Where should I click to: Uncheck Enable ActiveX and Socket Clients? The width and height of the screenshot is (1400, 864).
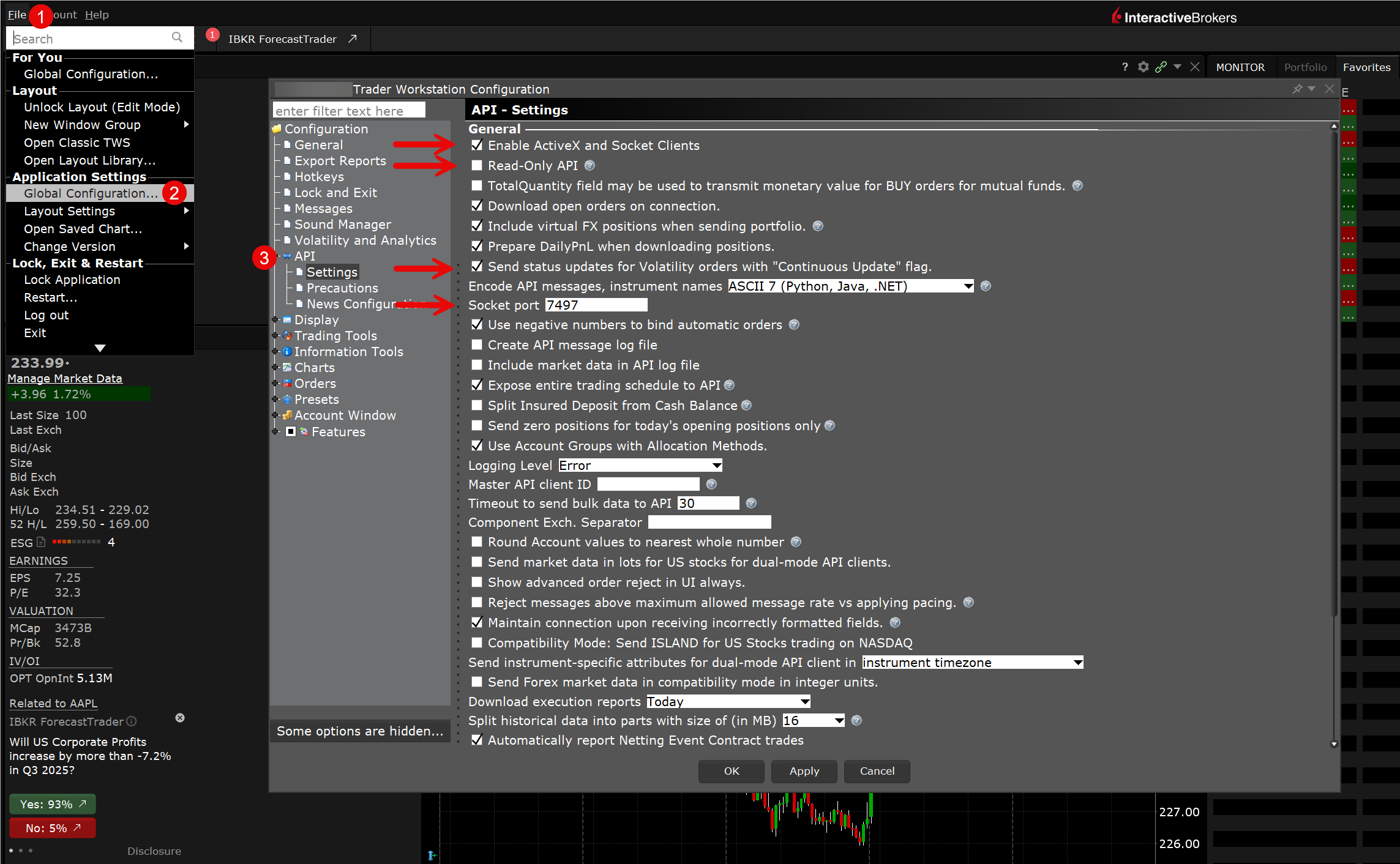(477, 145)
